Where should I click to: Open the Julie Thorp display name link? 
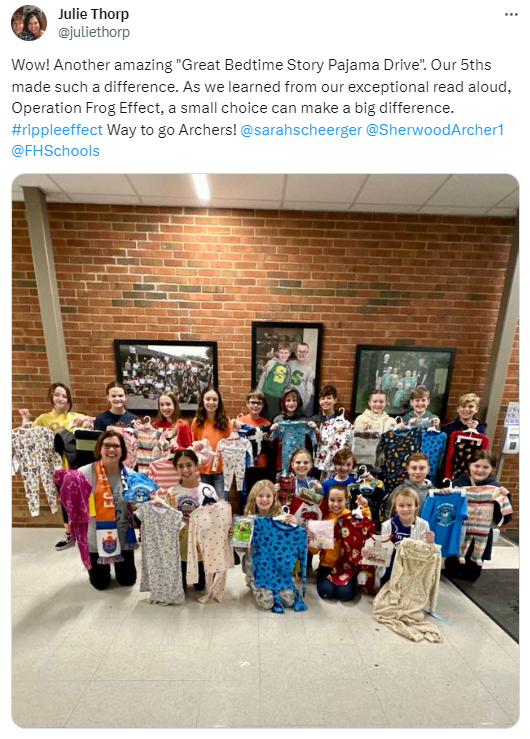tap(93, 14)
